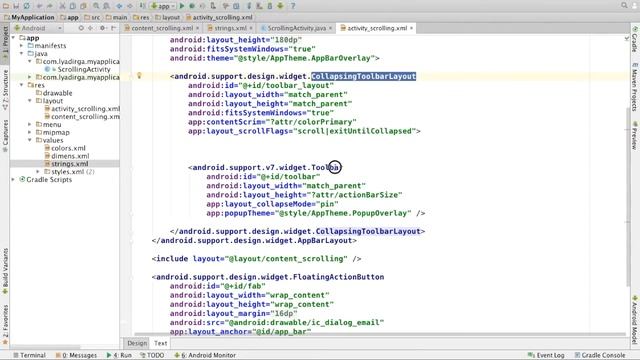Collapse the layout folder node
Screen dimensions: 640x360
[30, 100]
